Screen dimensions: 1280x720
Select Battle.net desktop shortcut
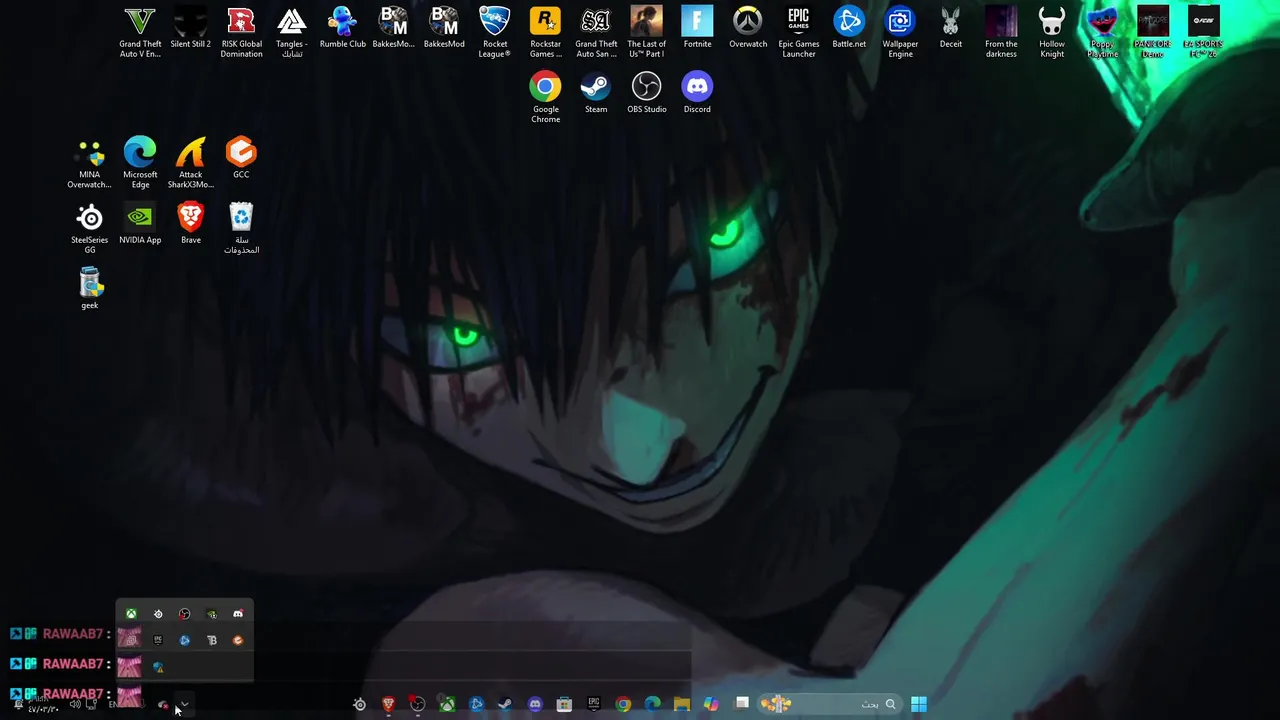point(849,29)
